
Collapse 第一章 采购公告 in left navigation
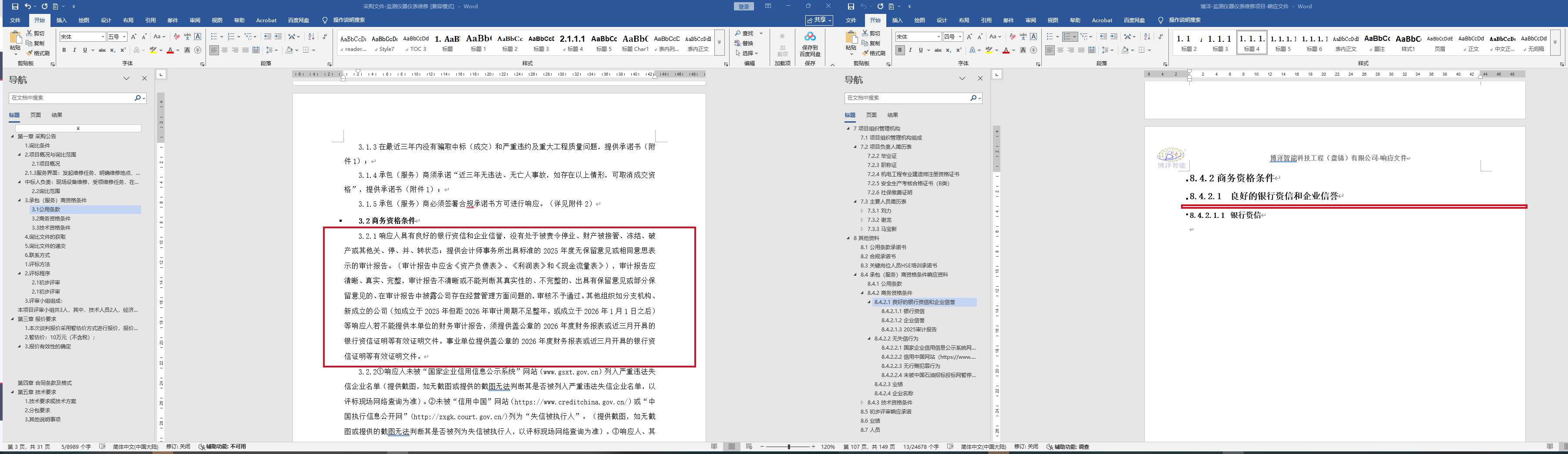click(13, 136)
